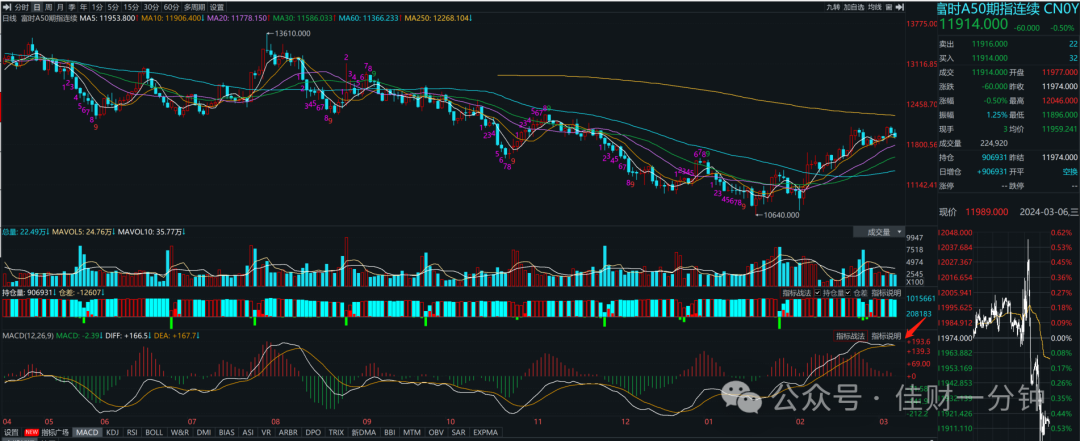Image resolution: width=1080 pixels, height=441 pixels.
Task: Select the W&R indicator tab
Action: 180,432
